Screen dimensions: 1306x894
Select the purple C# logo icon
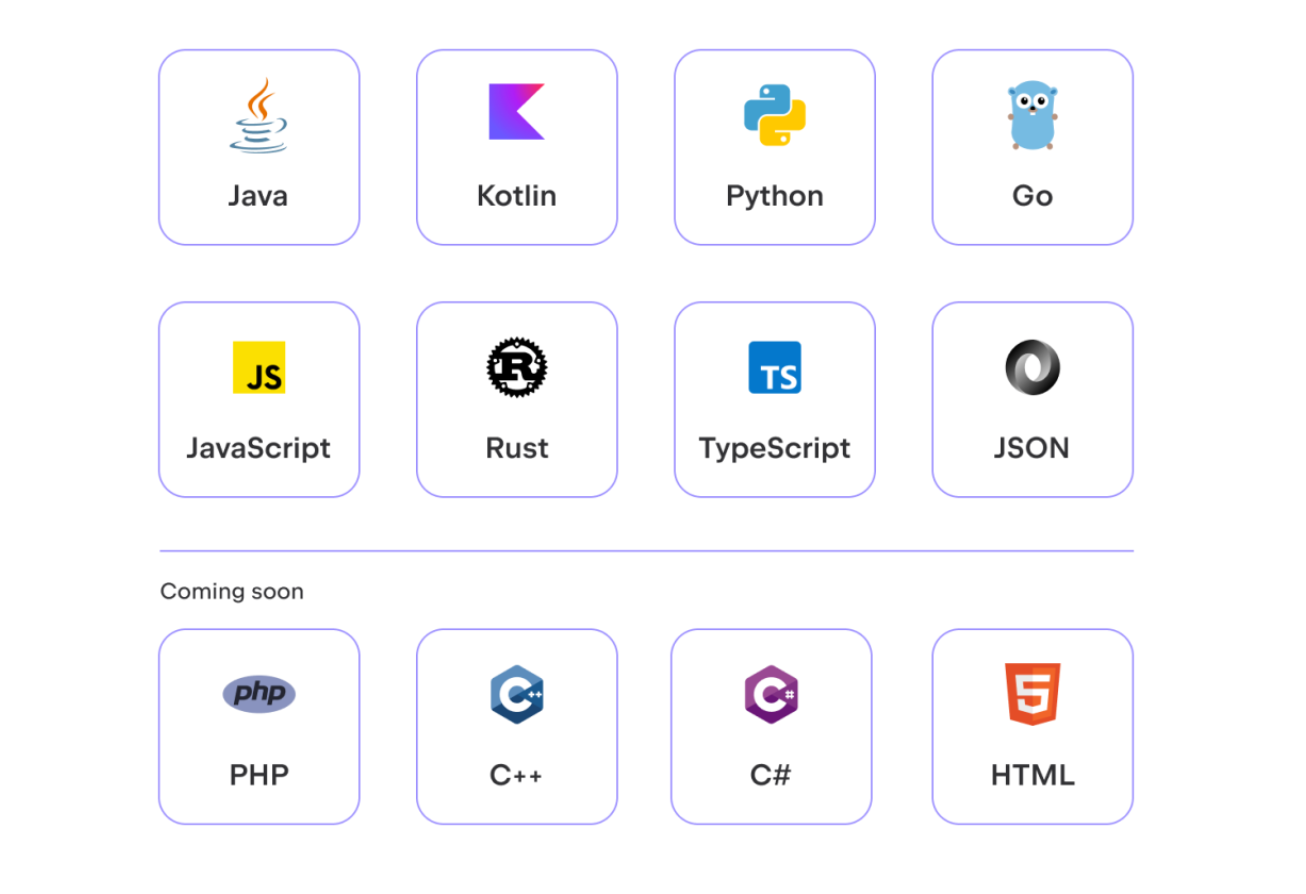(x=771, y=693)
